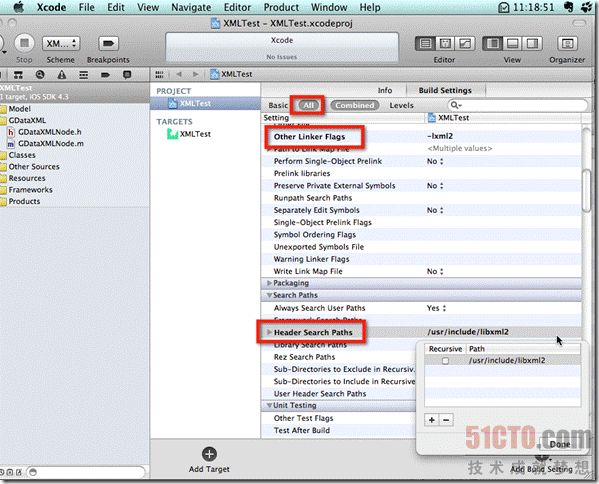
Task: Open the XM... scheme selector
Action: point(61,44)
